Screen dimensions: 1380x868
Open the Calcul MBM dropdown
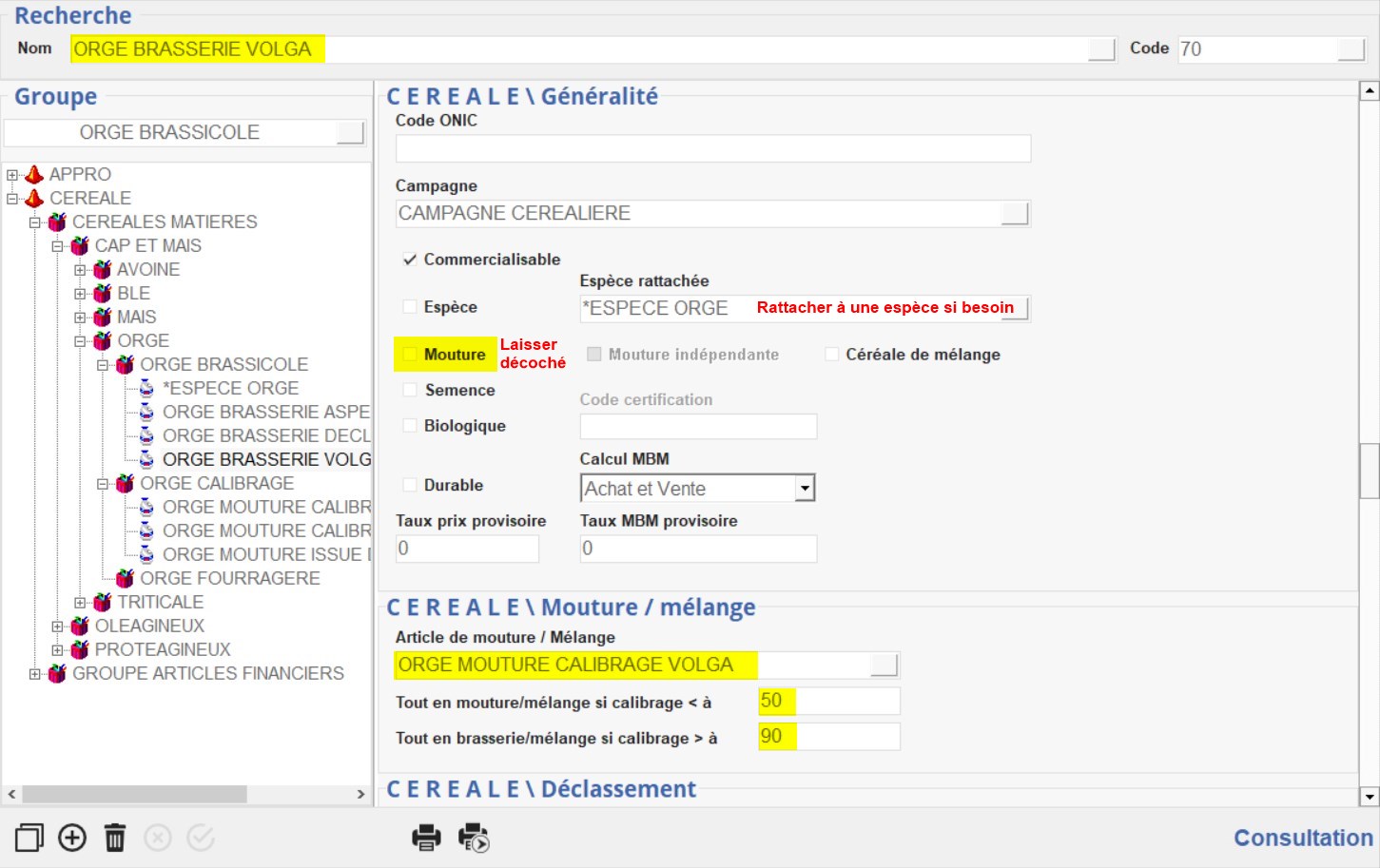(x=805, y=489)
